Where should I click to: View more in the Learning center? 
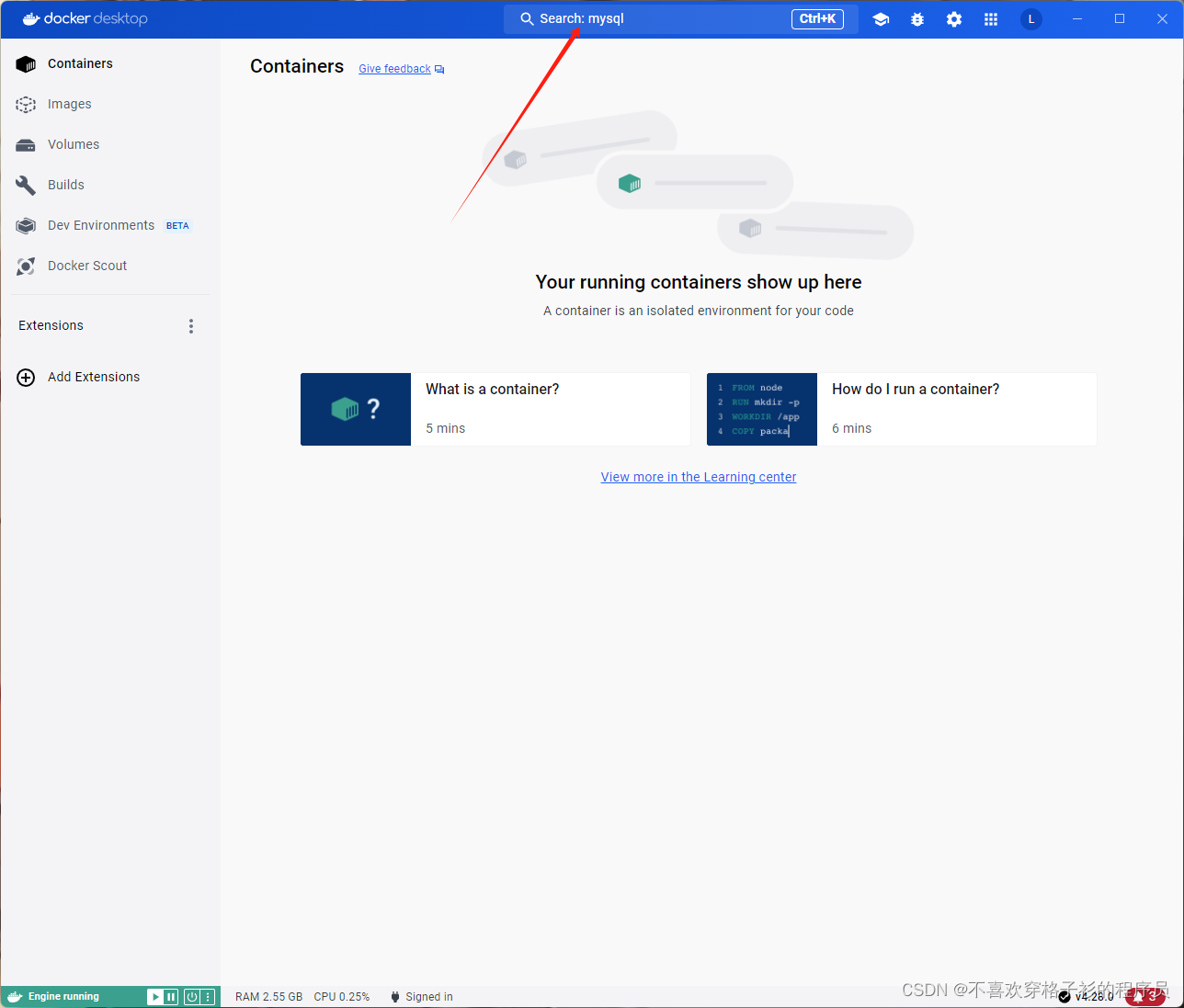point(699,477)
